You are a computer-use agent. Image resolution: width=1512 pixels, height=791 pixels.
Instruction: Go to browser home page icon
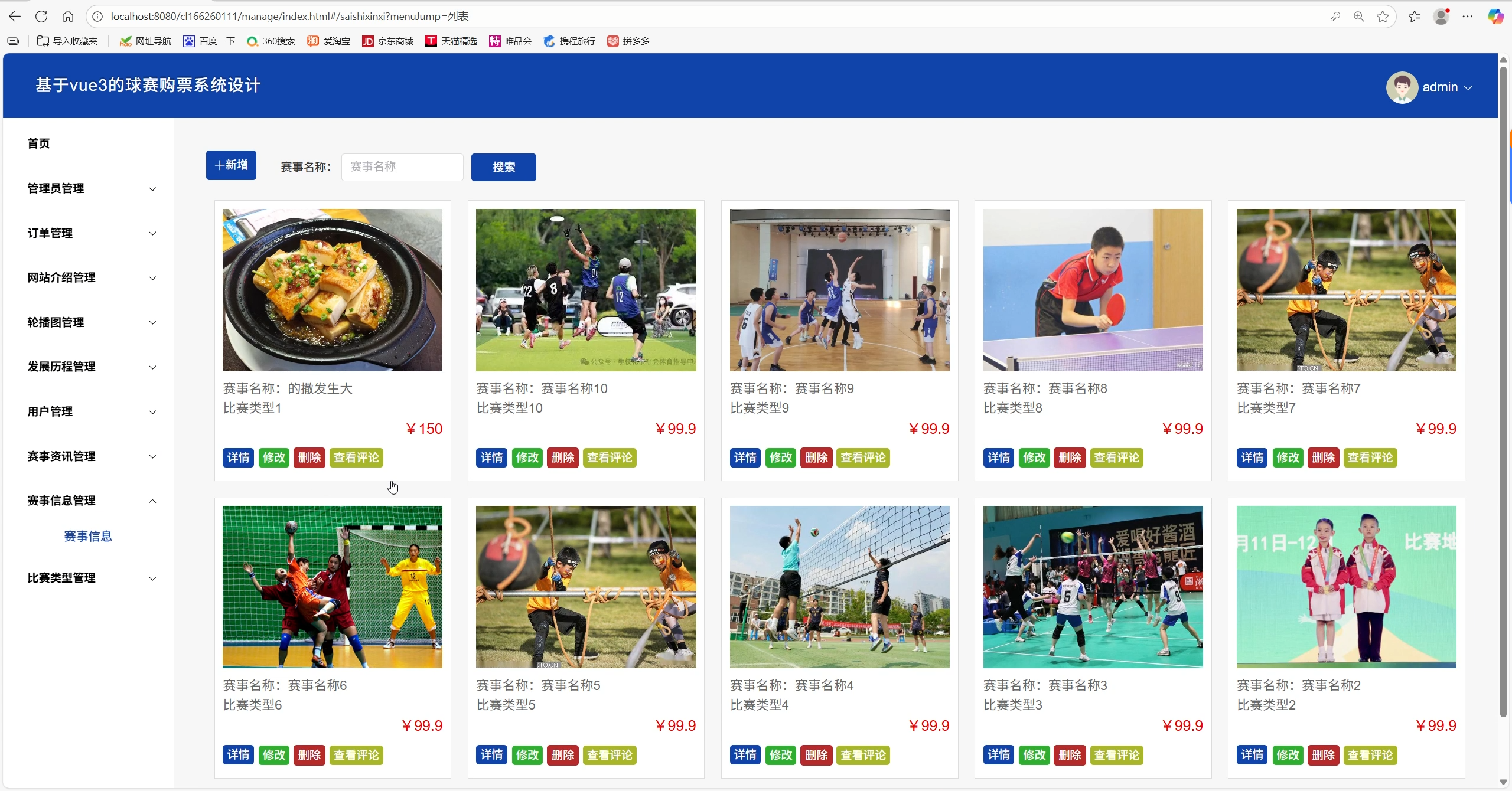click(x=68, y=17)
